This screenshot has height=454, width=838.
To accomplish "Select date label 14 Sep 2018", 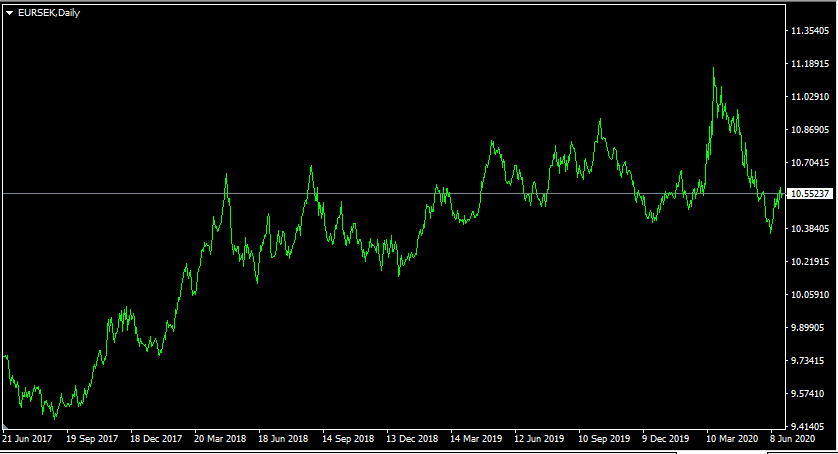I will tap(348, 439).
